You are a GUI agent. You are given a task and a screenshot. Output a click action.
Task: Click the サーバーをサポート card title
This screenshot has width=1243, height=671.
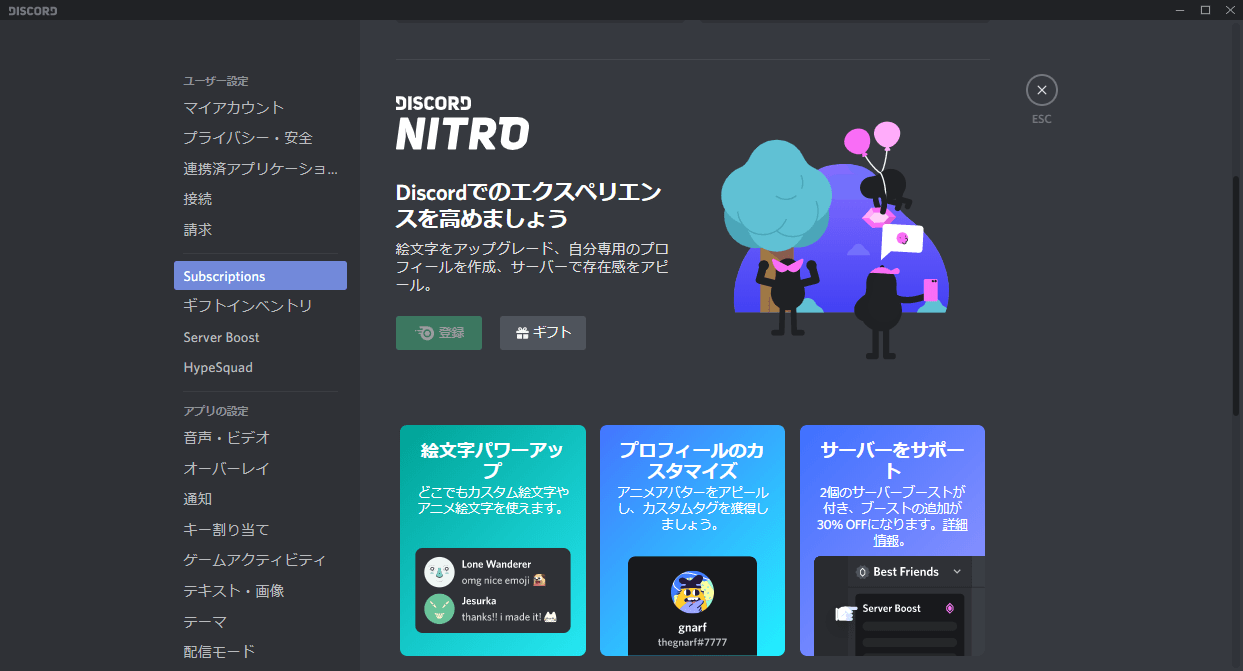892,460
